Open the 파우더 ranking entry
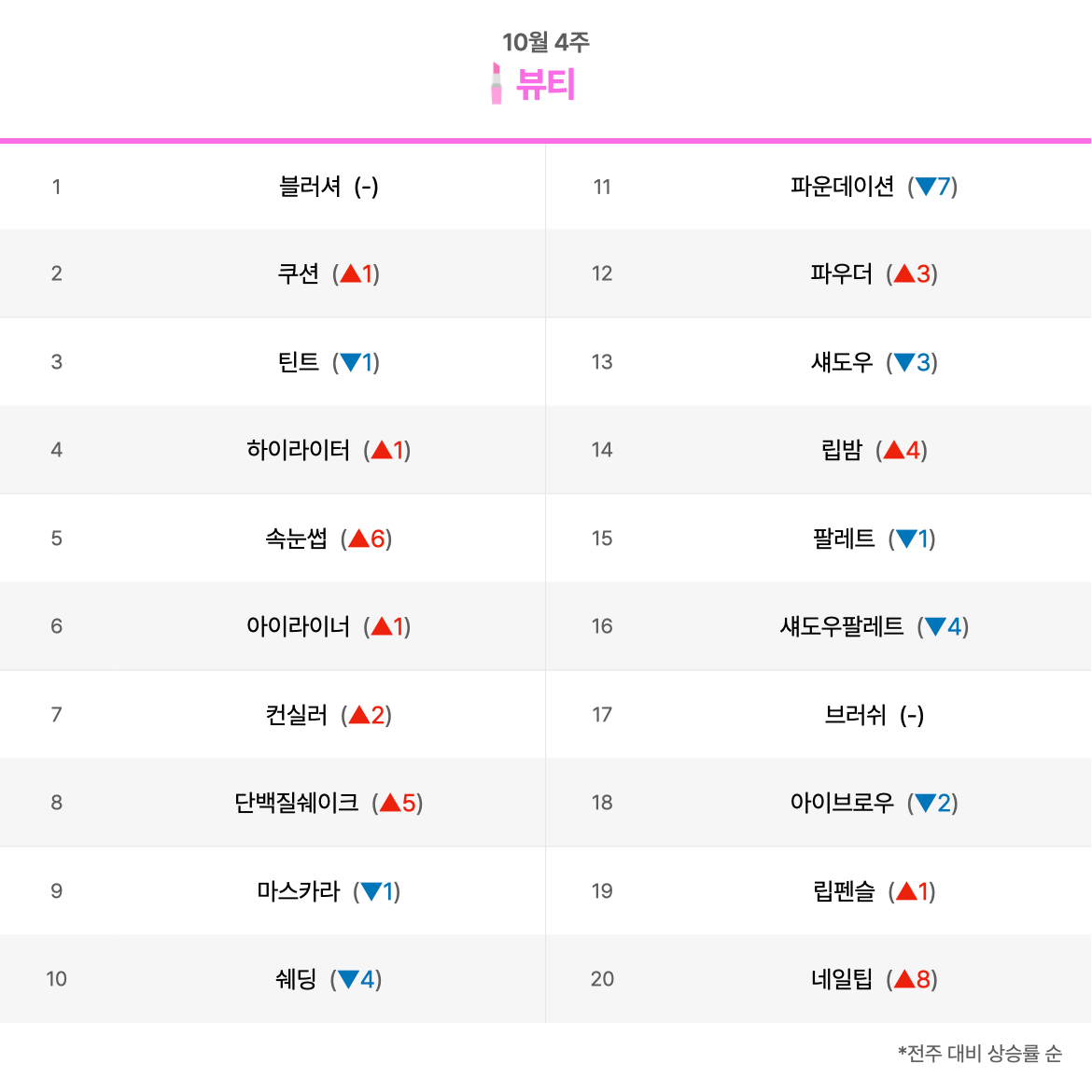Image resolution: width=1092 pixels, height=1092 pixels. point(841,273)
